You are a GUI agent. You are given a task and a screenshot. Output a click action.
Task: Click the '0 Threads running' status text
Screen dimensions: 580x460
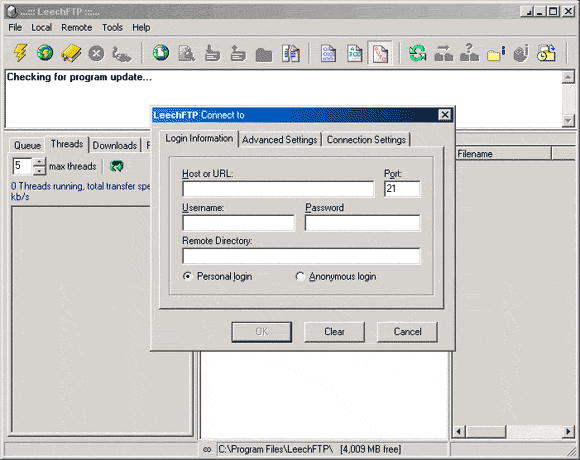tap(80, 191)
